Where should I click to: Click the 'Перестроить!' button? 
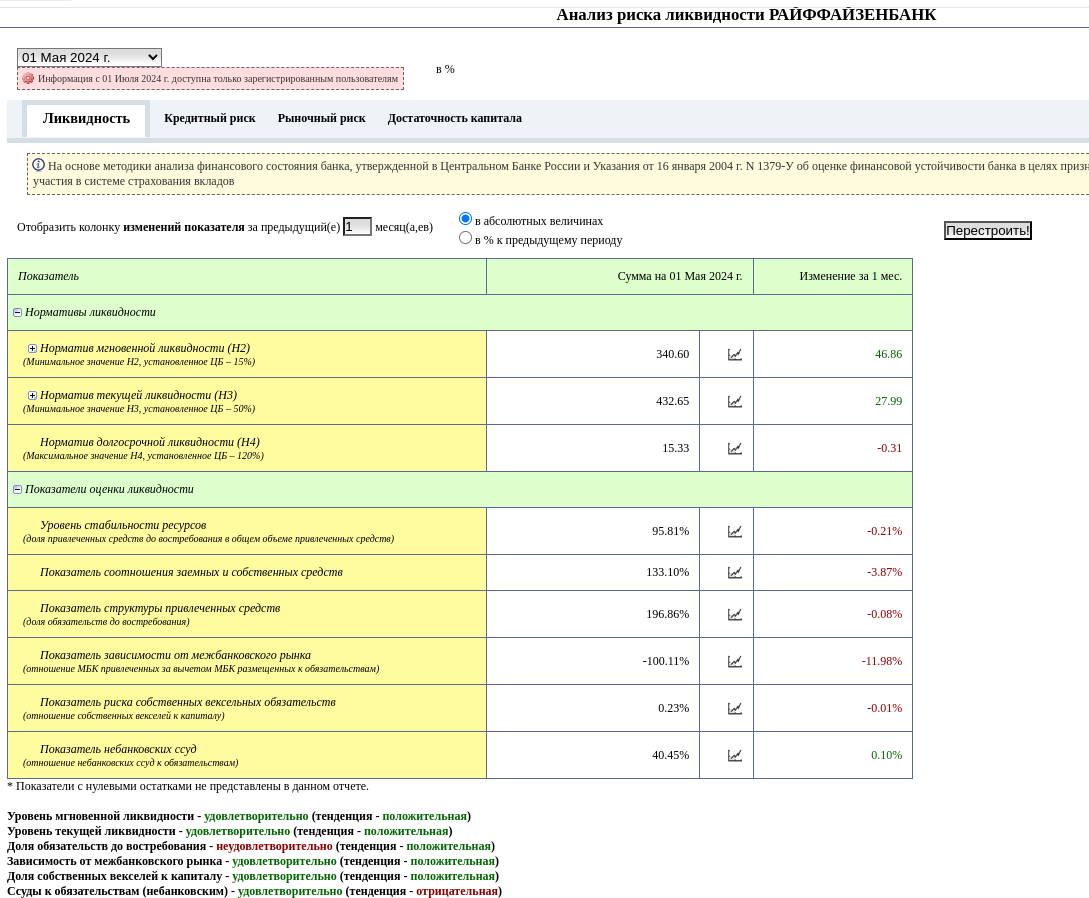988,231
